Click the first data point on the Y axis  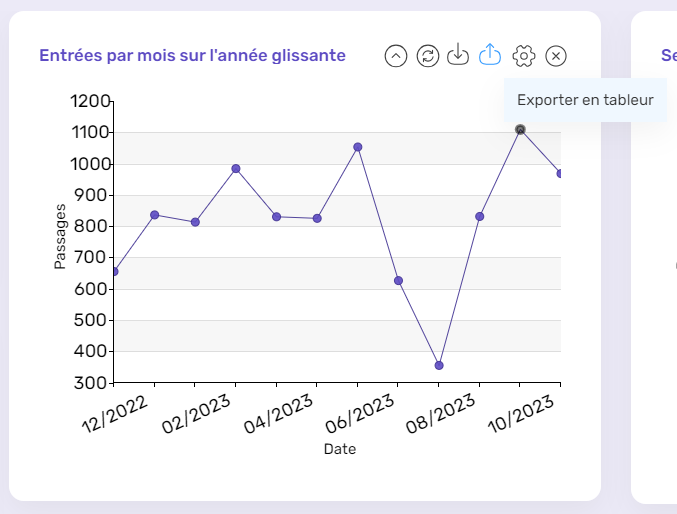(x=114, y=271)
